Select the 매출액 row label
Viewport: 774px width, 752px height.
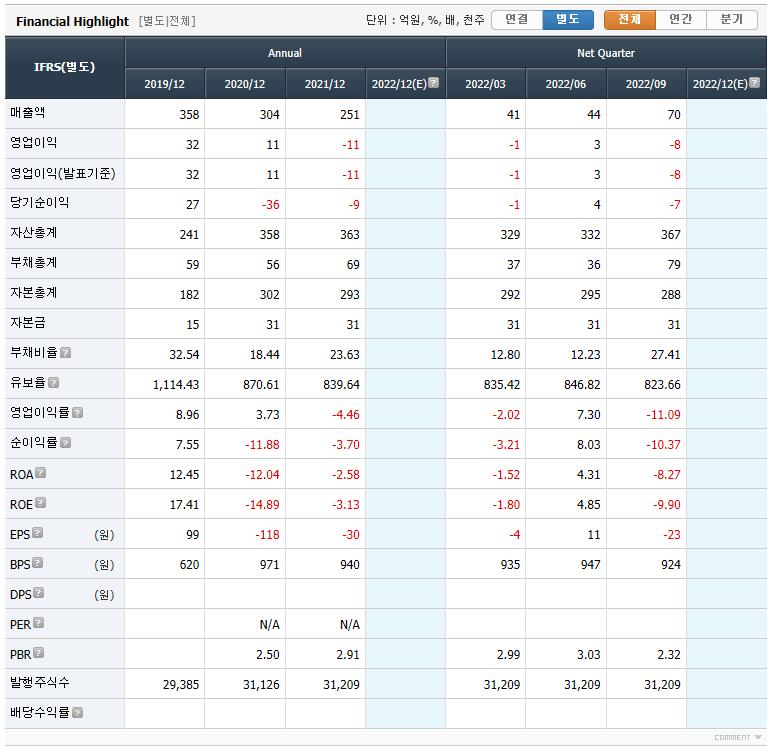coord(28,113)
